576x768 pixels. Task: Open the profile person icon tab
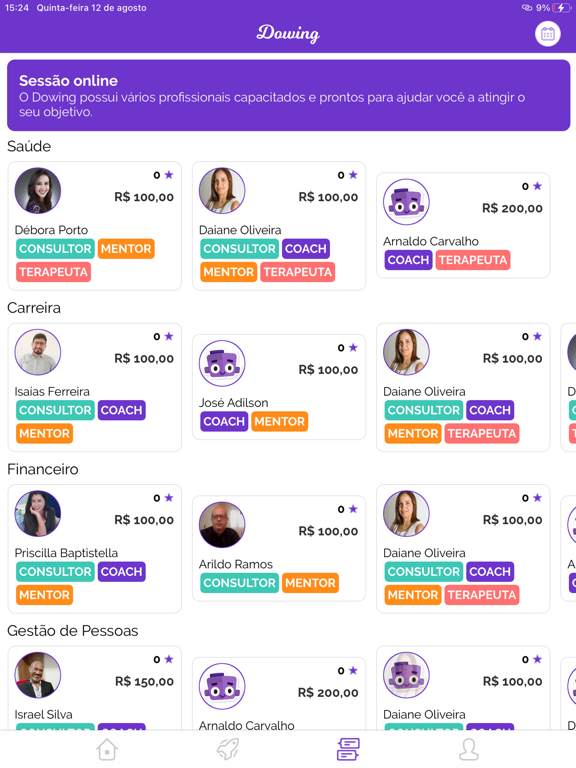pyautogui.click(x=469, y=749)
